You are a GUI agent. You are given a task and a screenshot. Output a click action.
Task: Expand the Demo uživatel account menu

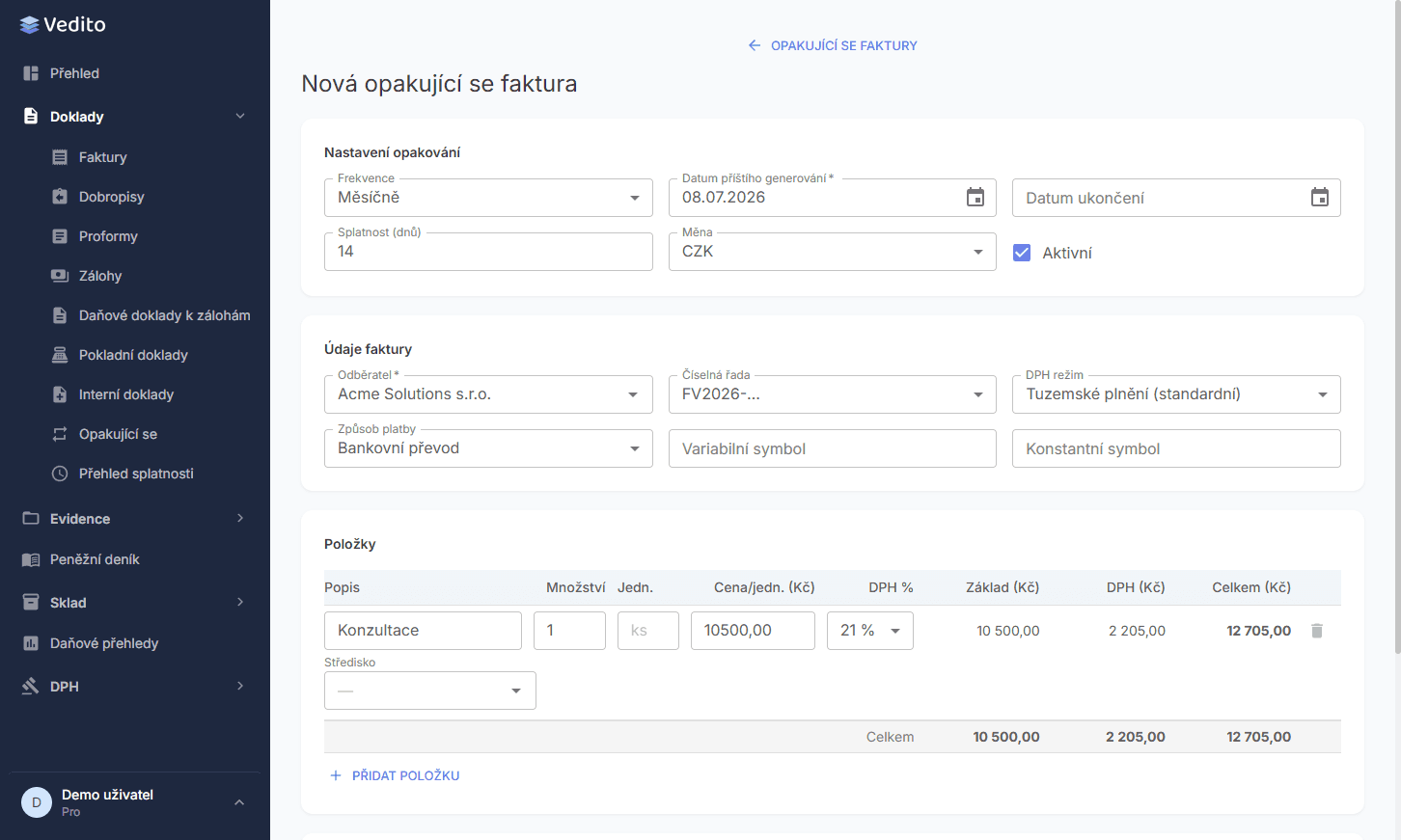pyautogui.click(x=239, y=802)
